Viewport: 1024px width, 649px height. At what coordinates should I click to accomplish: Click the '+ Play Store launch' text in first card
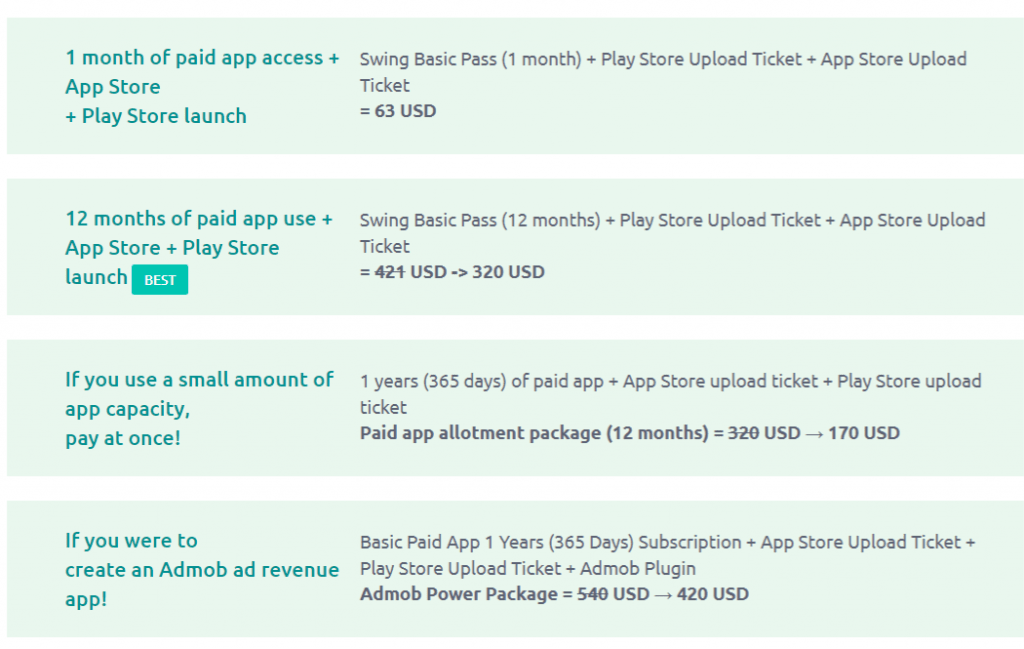(156, 116)
